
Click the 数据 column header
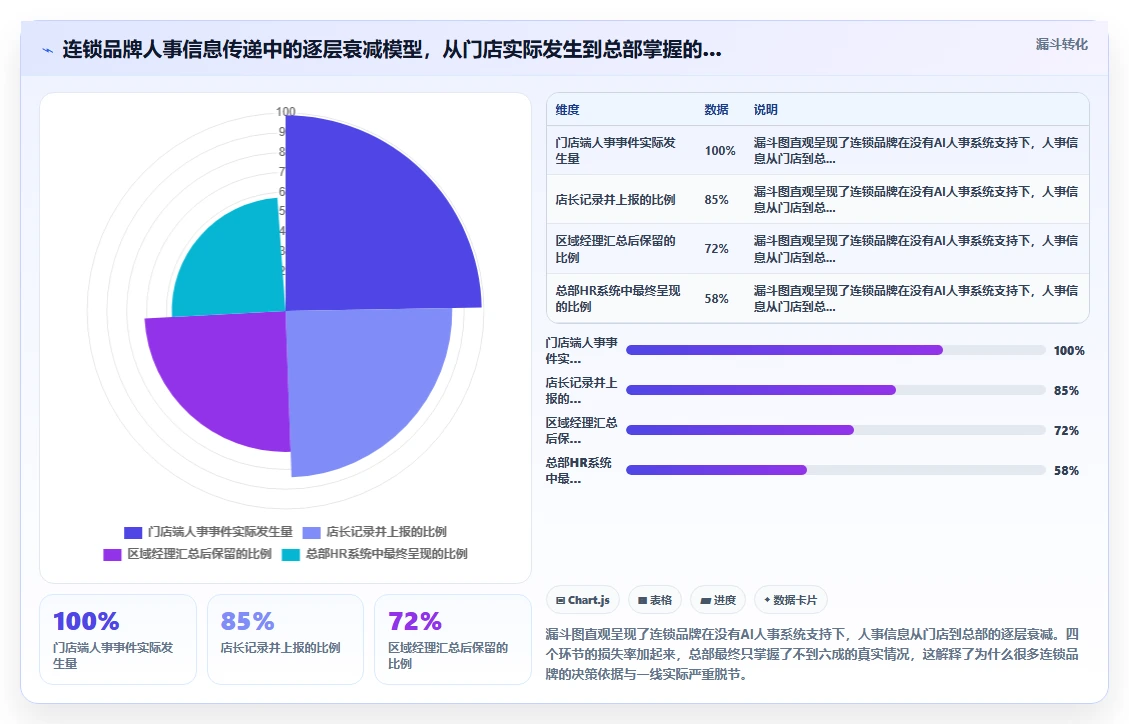click(x=716, y=109)
